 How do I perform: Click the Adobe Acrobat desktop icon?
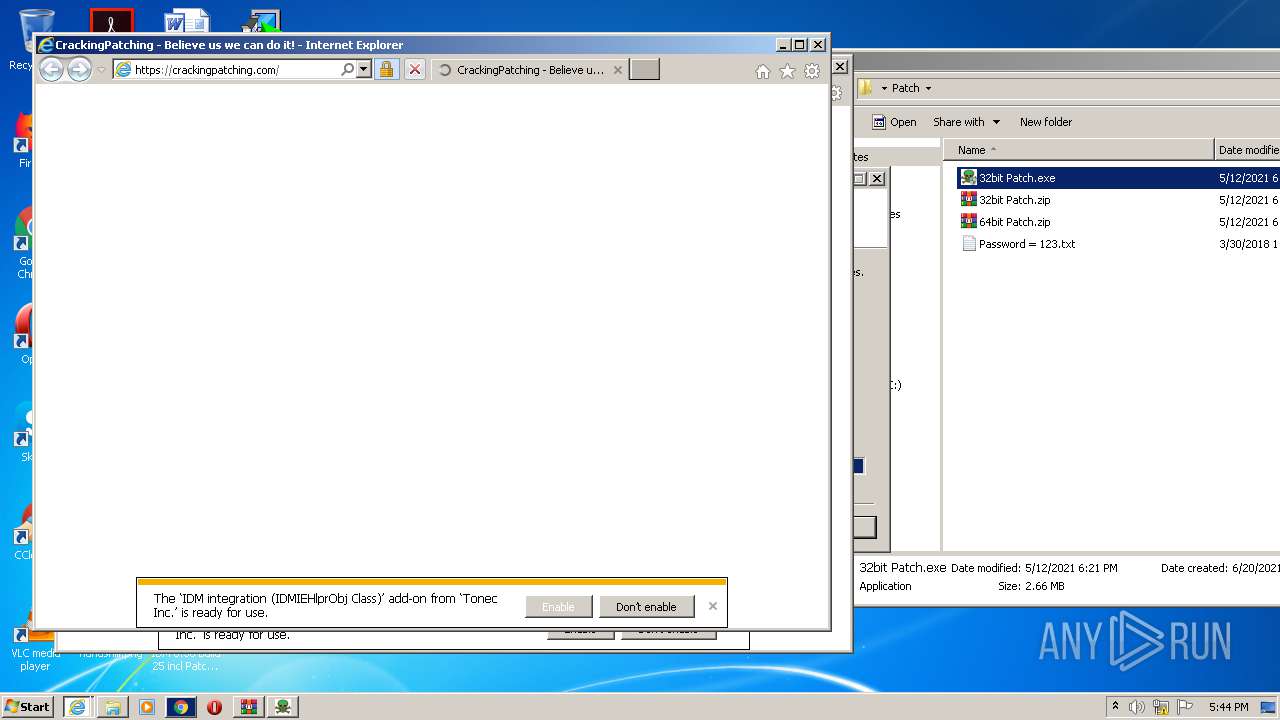click(x=111, y=21)
